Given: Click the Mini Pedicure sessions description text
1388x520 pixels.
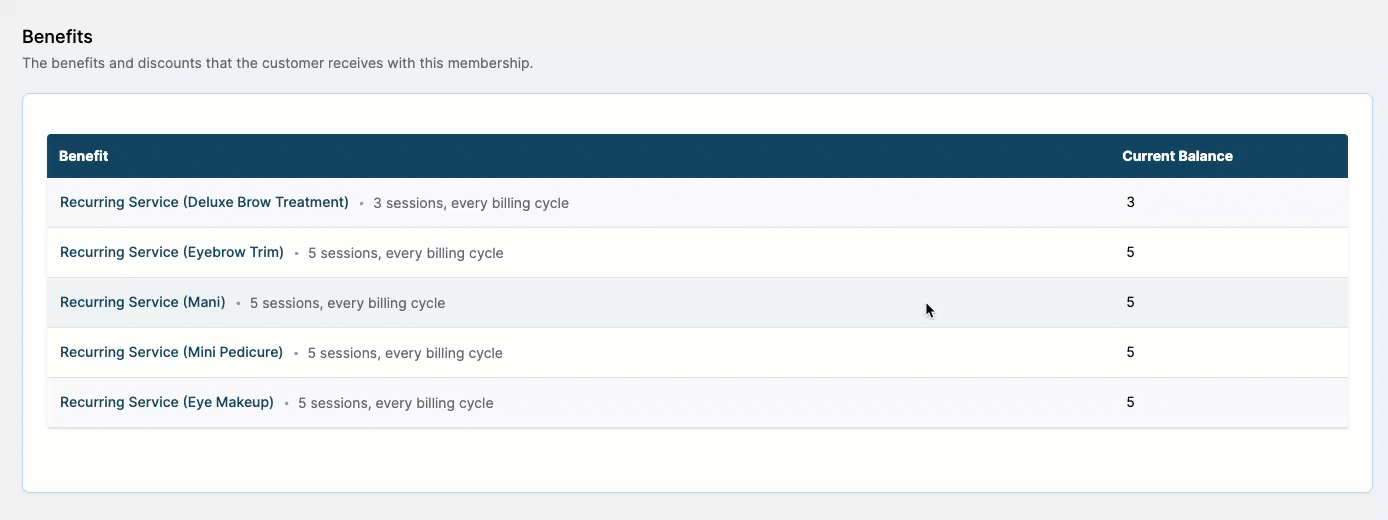Looking at the screenshot, I should [405, 353].
